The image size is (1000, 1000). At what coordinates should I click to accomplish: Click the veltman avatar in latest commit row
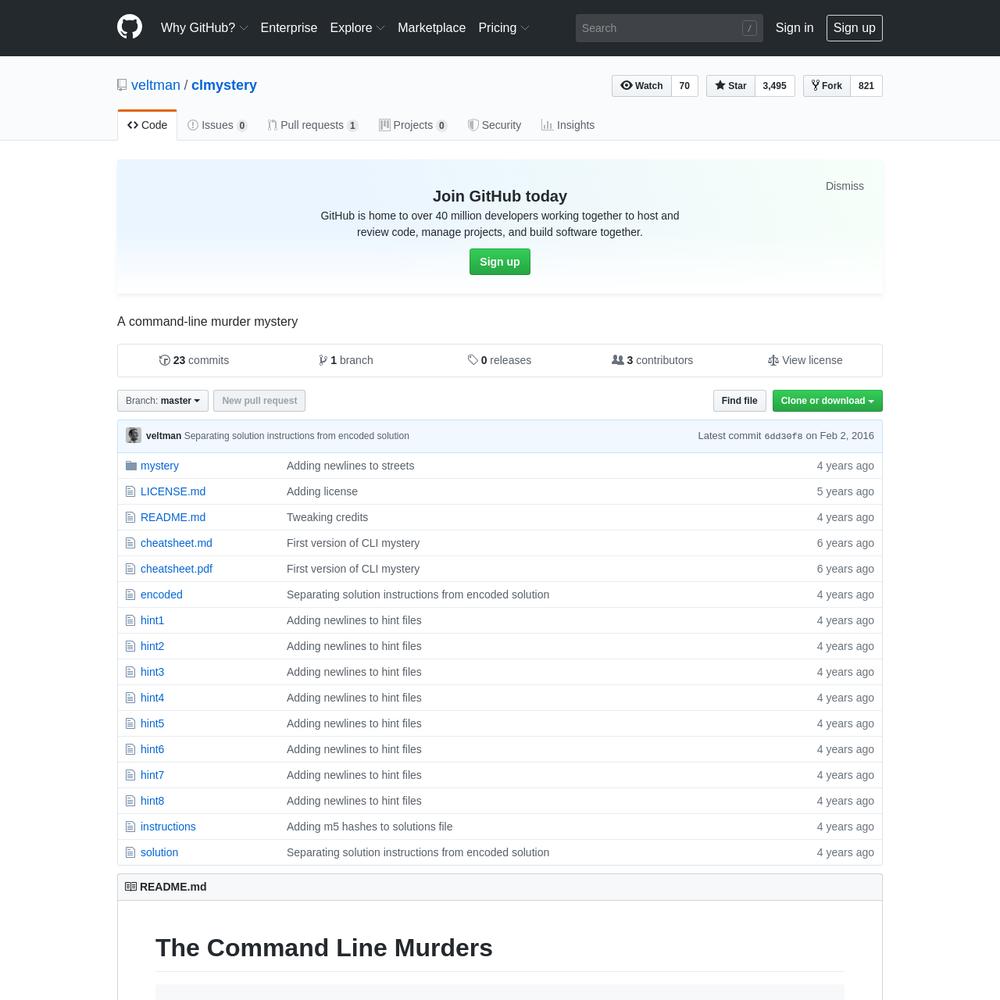coord(133,435)
